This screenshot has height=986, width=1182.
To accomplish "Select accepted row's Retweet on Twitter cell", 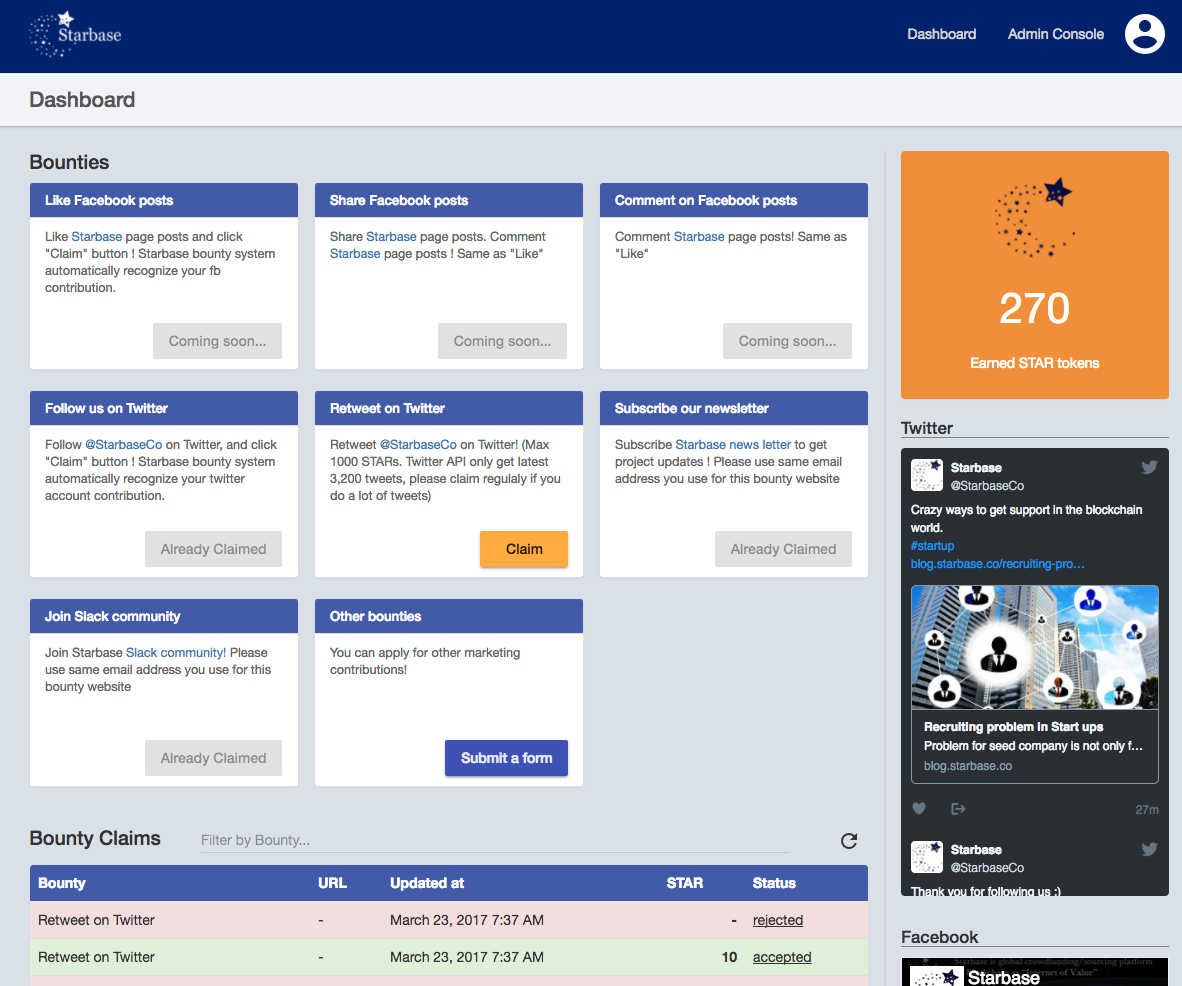I will click(96, 957).
